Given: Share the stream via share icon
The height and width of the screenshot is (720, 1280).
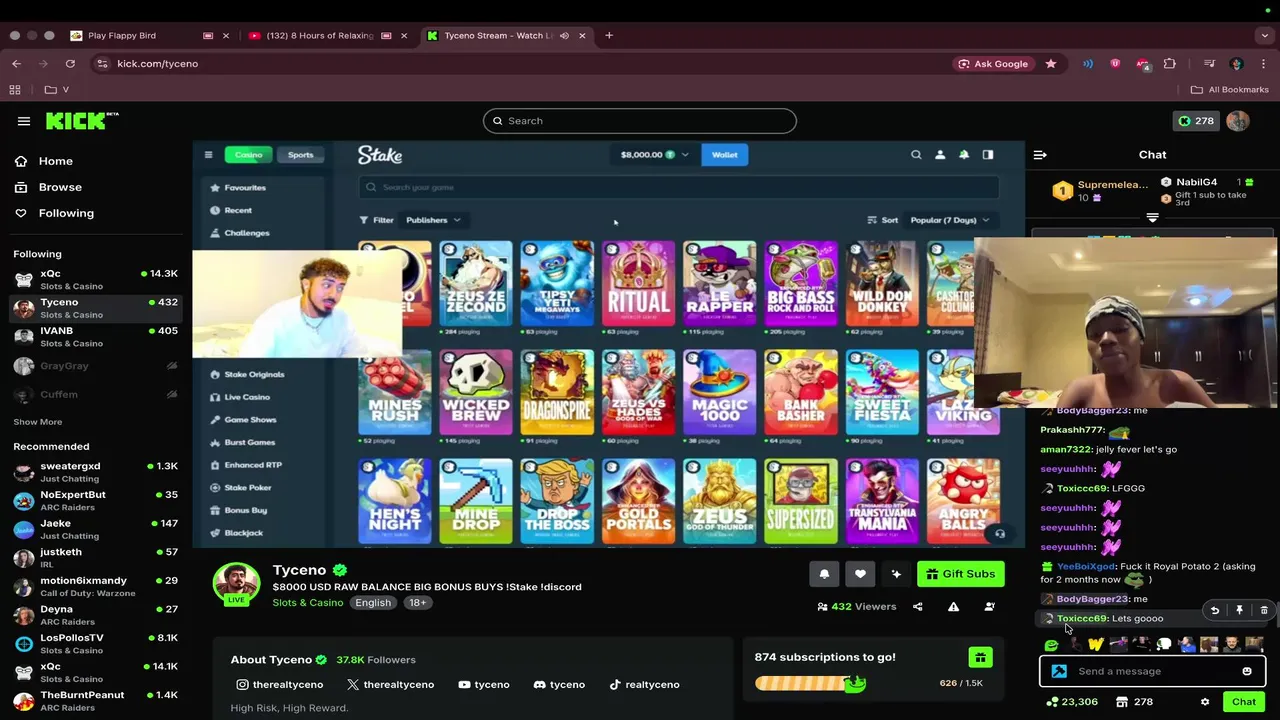Looking at the screenshot, I should (x=917, y=607).
